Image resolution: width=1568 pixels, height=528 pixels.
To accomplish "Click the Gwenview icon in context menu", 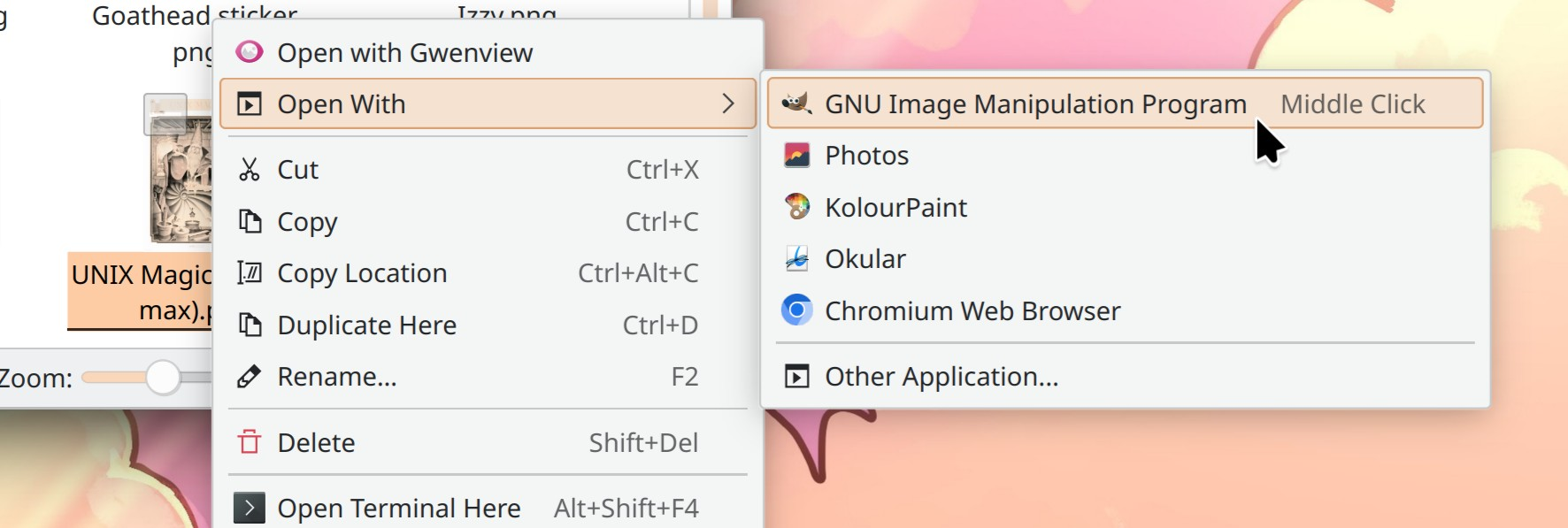I will tap(250, 52).
